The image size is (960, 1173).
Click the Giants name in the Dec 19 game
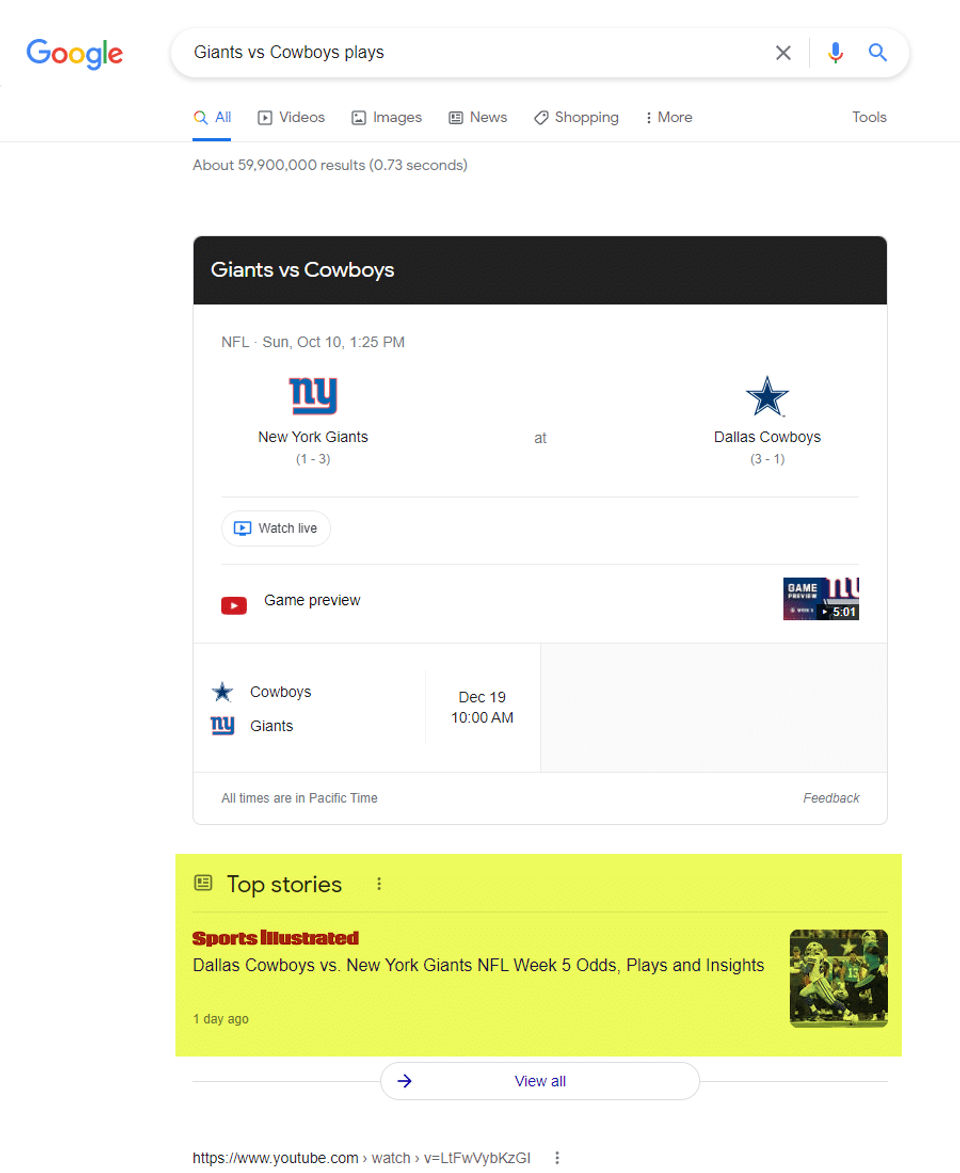(271, 726)
